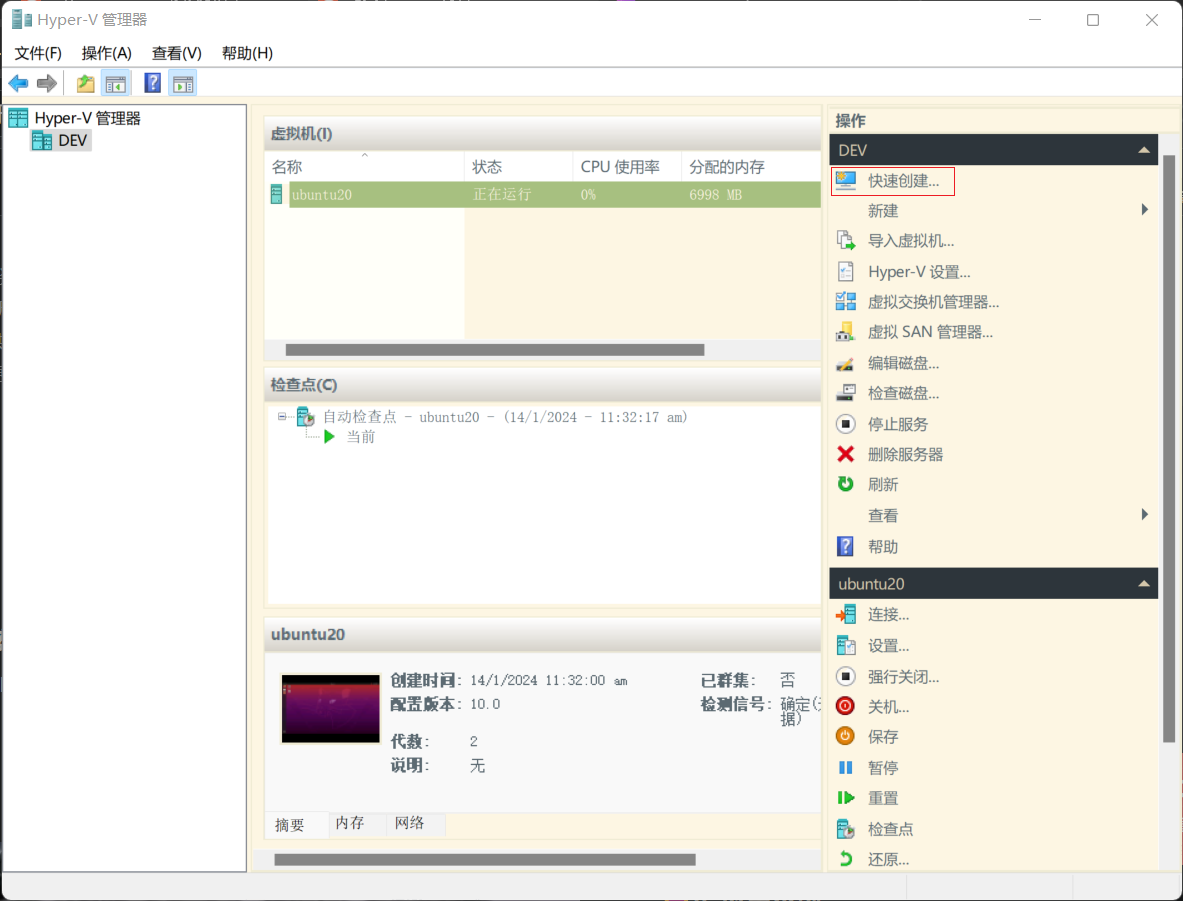This screenshot has height=901, width=1183.
Task: Click the 帮助 question mark icon in actions
Action: pos(846,546)
